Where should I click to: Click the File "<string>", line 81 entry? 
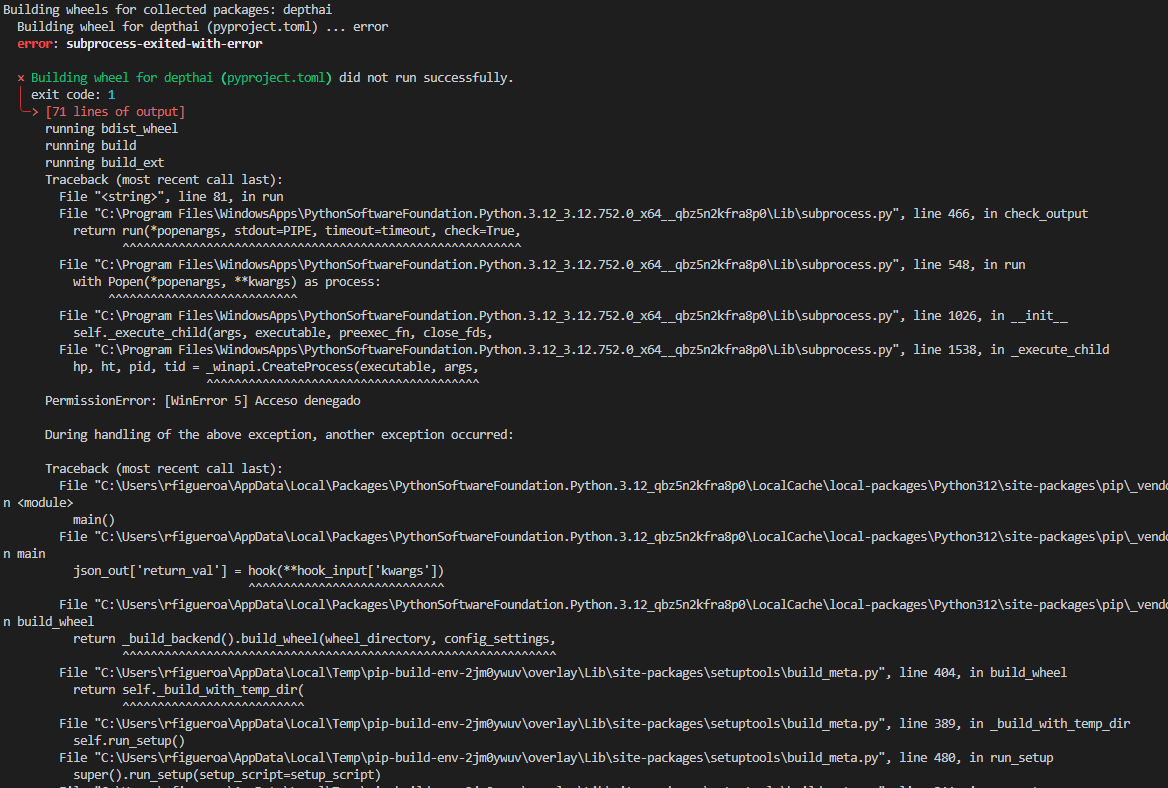[x=170, y=197]
